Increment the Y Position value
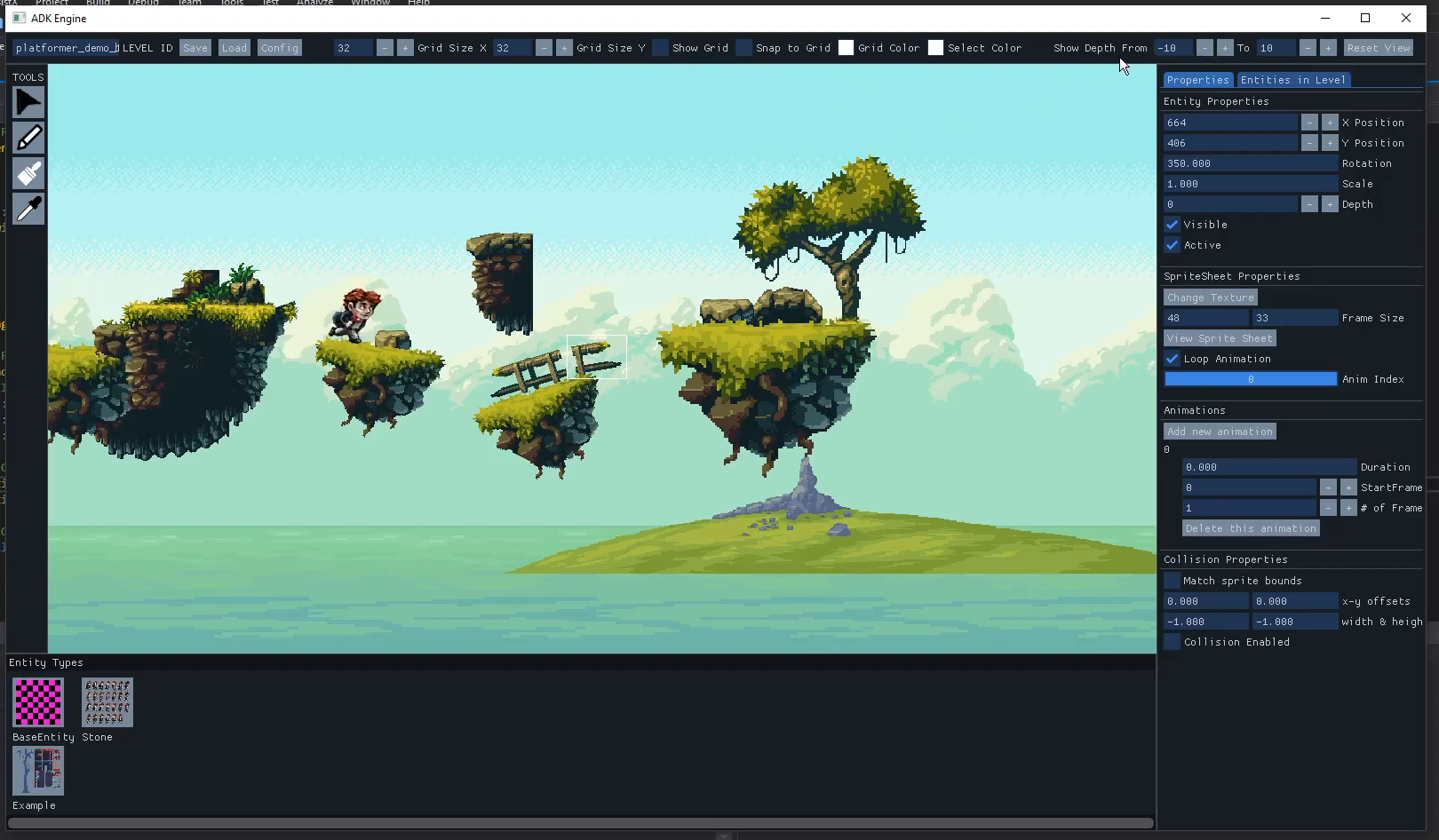The image size is (1439, 840). [1330, 143]
